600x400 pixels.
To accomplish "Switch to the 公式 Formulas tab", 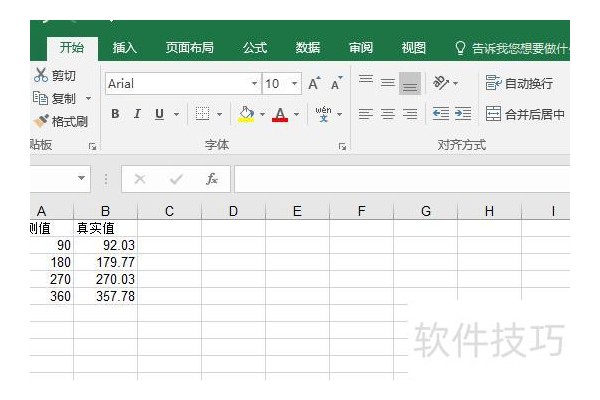I will click(x=255, y=48).
